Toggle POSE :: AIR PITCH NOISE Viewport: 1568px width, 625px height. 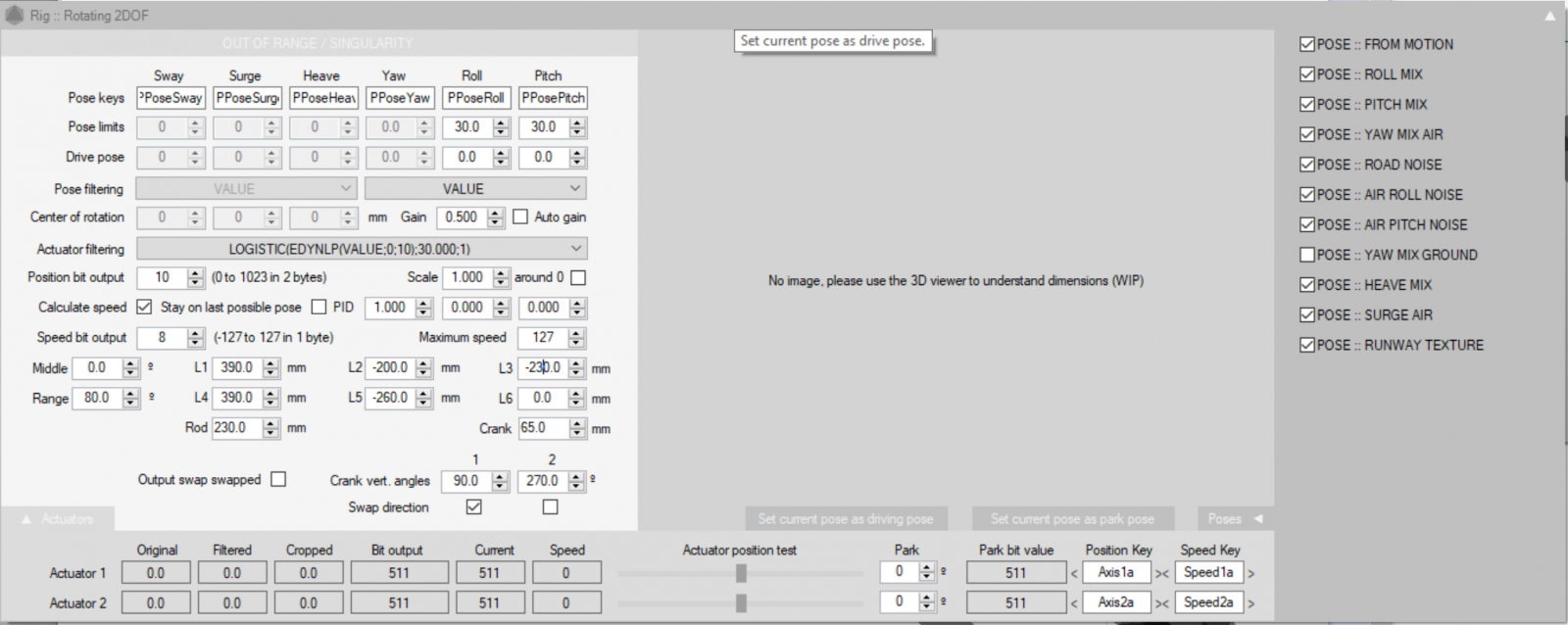click(1306, 224)
